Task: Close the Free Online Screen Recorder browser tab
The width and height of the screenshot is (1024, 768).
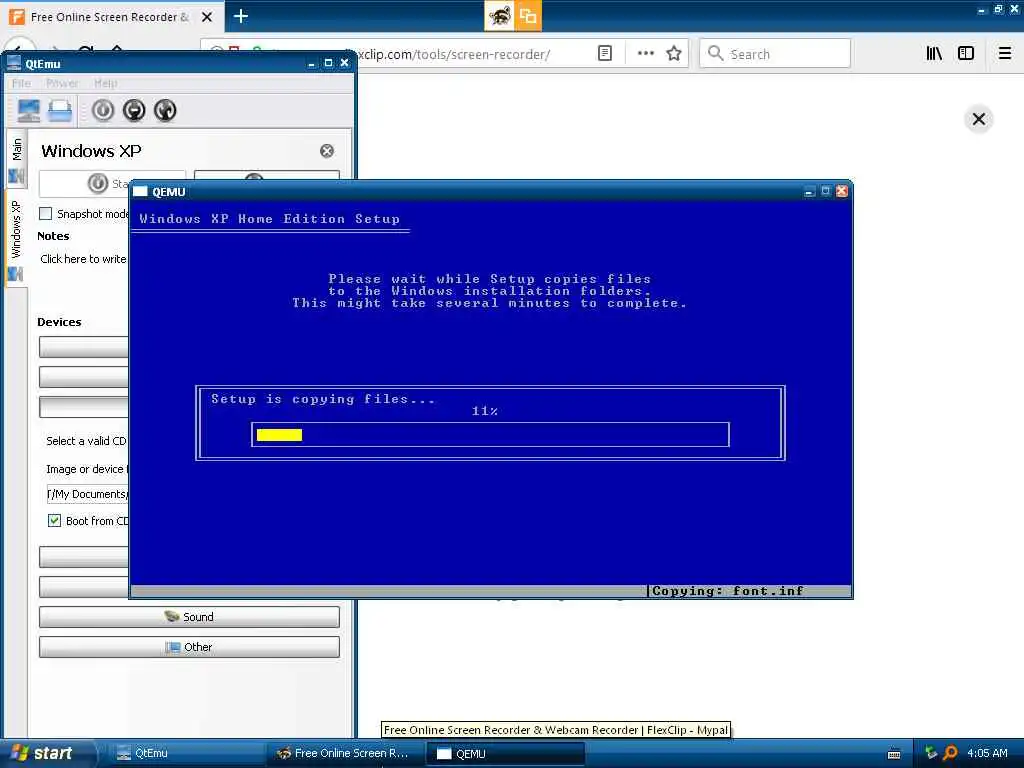Action: pos(207,16)
